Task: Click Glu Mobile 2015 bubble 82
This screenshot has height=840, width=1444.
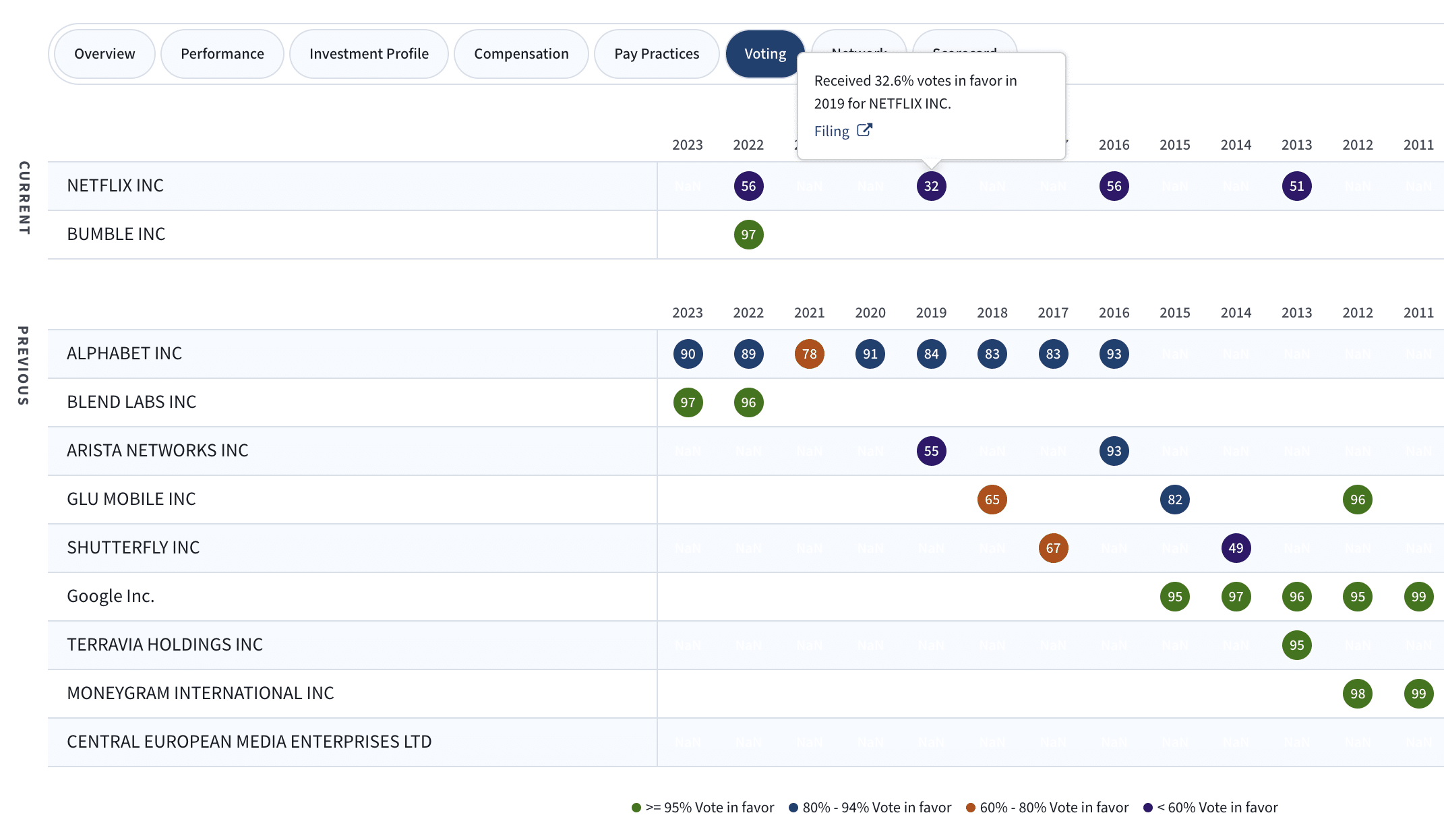Action: 1174,500
